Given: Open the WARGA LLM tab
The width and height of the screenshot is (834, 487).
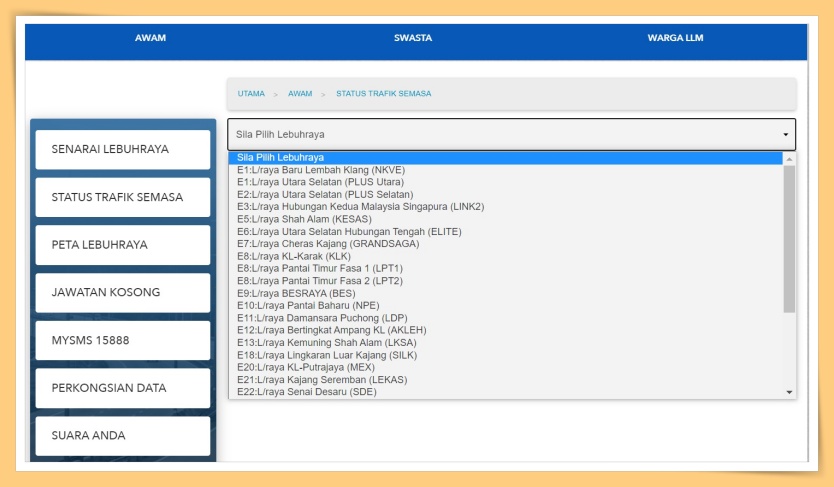Looking at the screenshot, I should pyautogui.click(x=675, y=38).
